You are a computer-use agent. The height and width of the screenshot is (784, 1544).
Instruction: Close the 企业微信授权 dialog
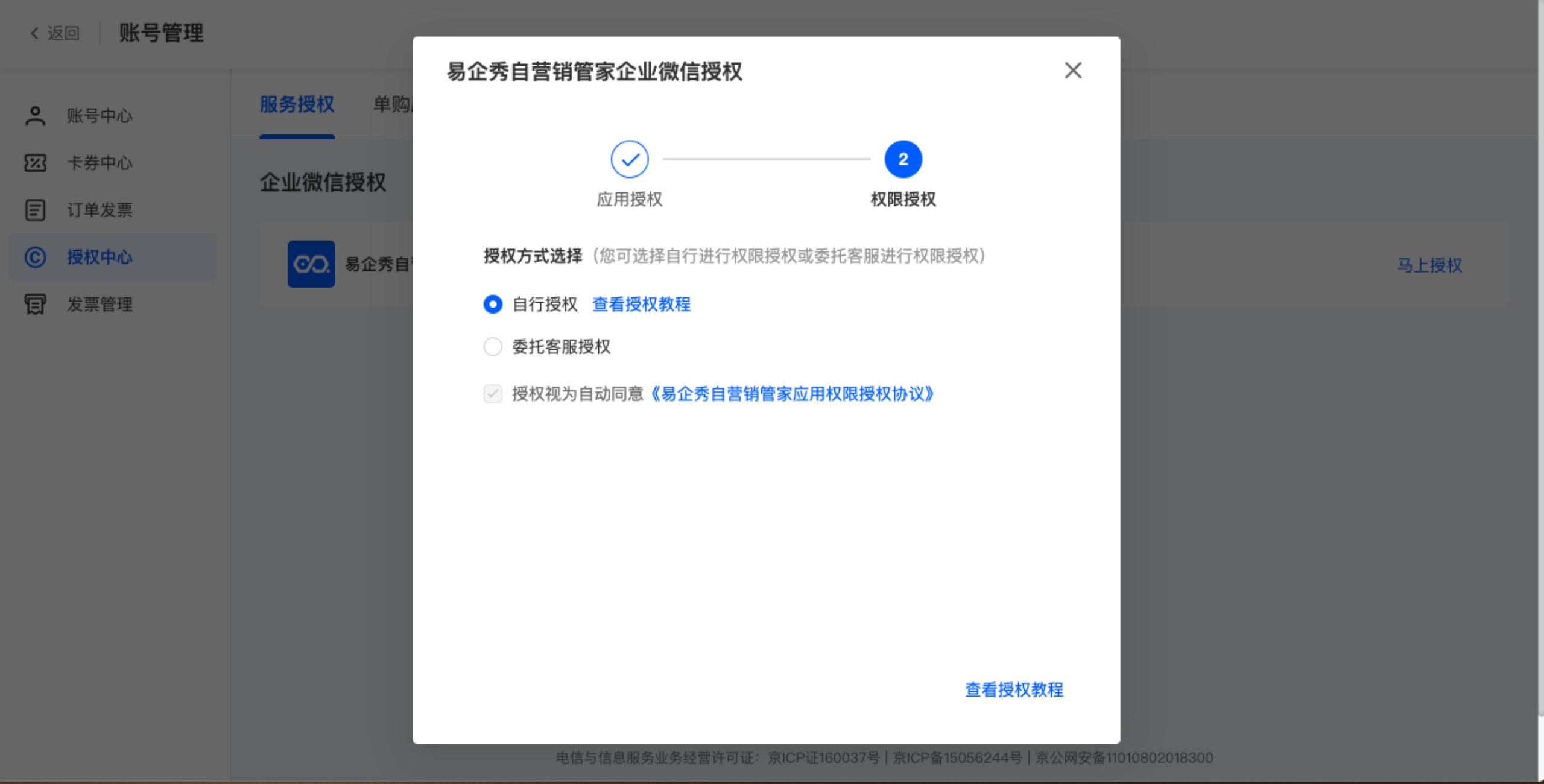click(1073, 71)
